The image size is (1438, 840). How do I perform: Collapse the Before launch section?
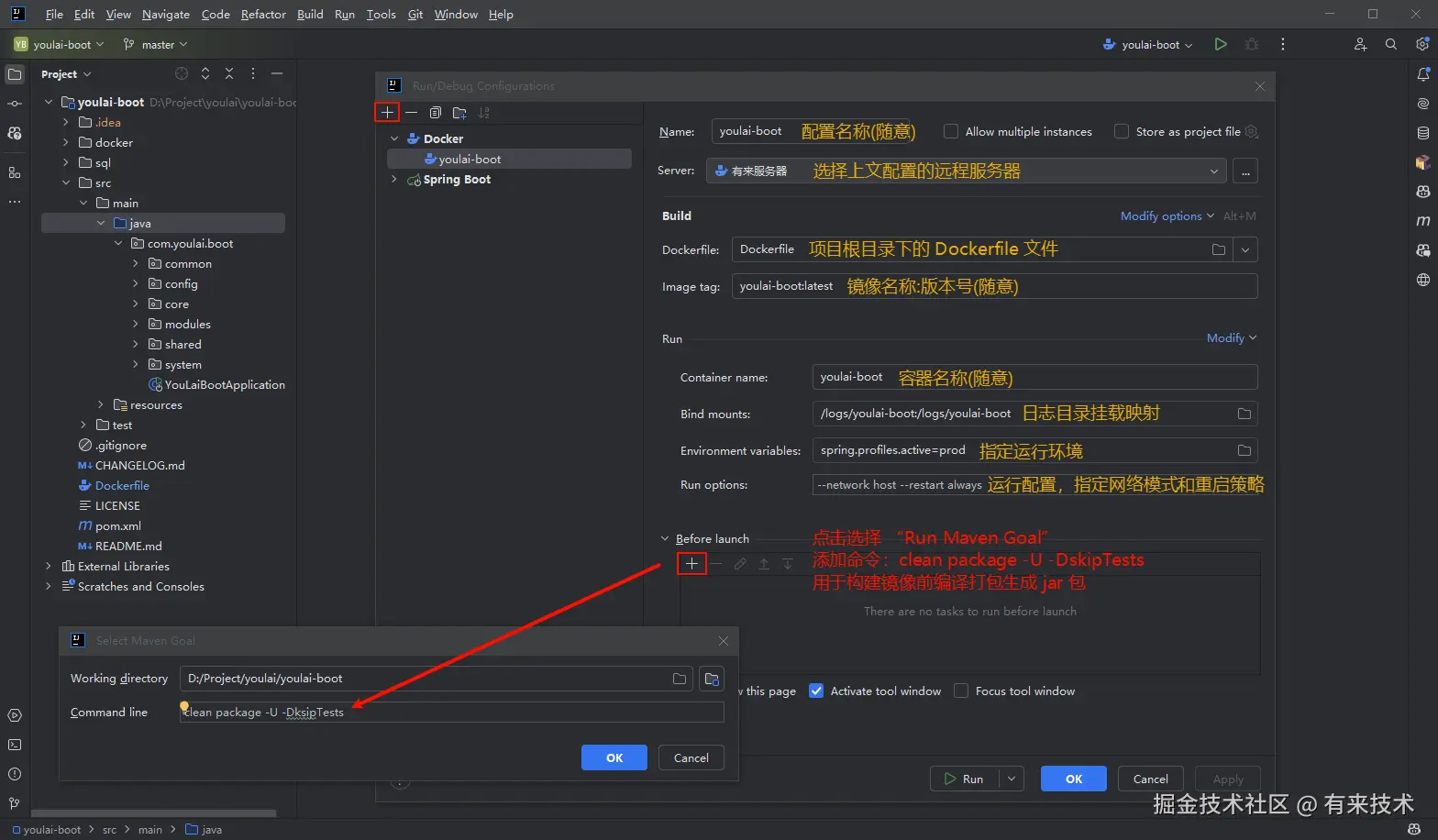pos(666,539)
